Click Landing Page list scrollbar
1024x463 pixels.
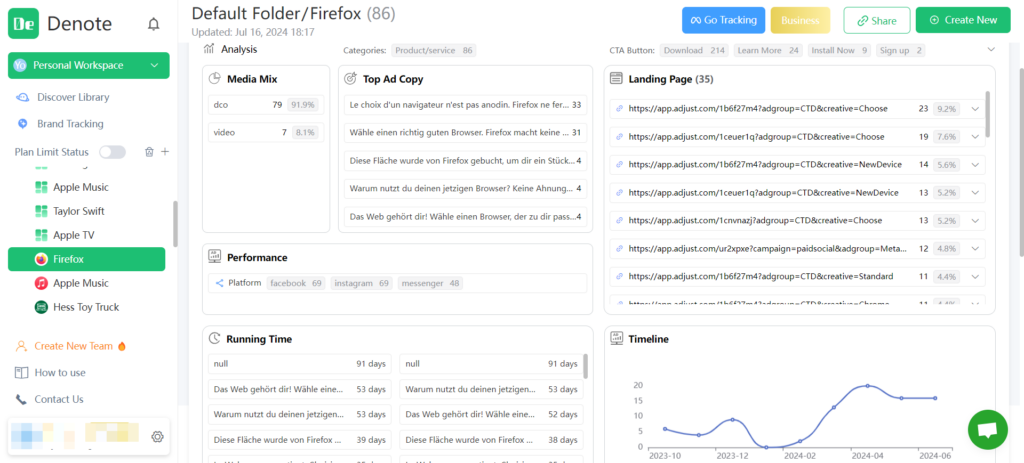[987, 114]
